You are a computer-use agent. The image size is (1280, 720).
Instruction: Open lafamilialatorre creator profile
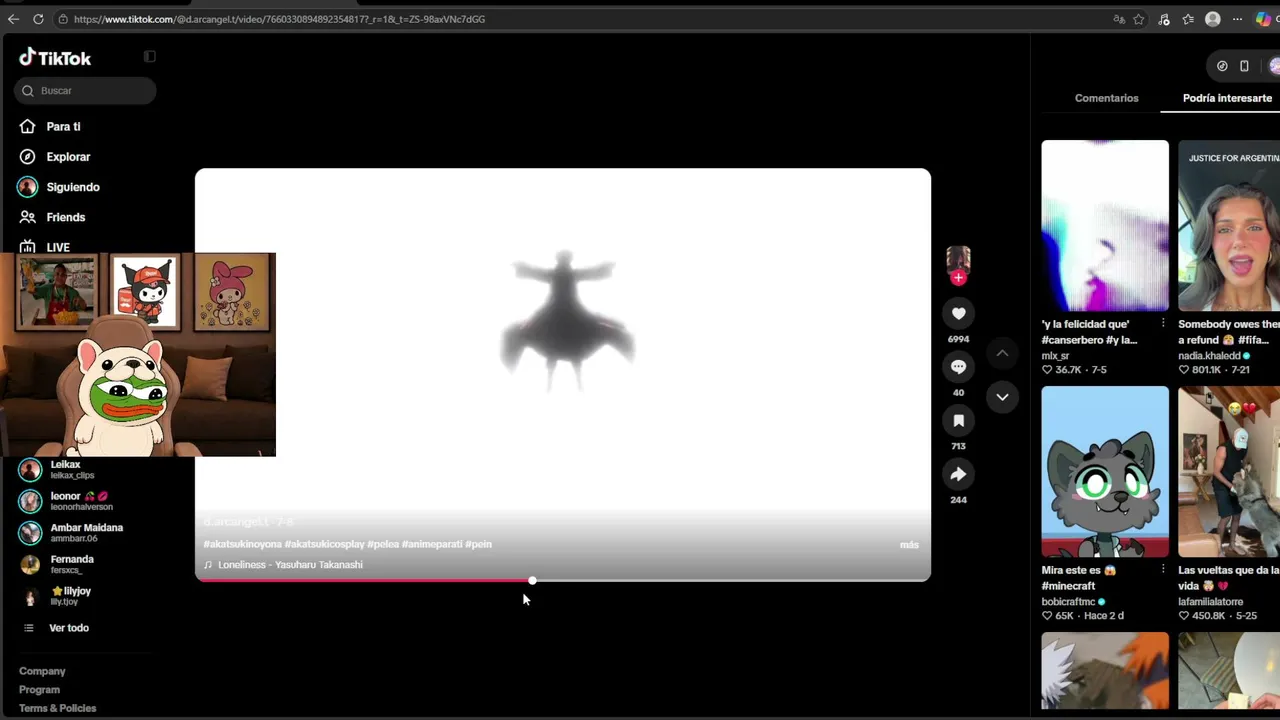click(1211, 602)
